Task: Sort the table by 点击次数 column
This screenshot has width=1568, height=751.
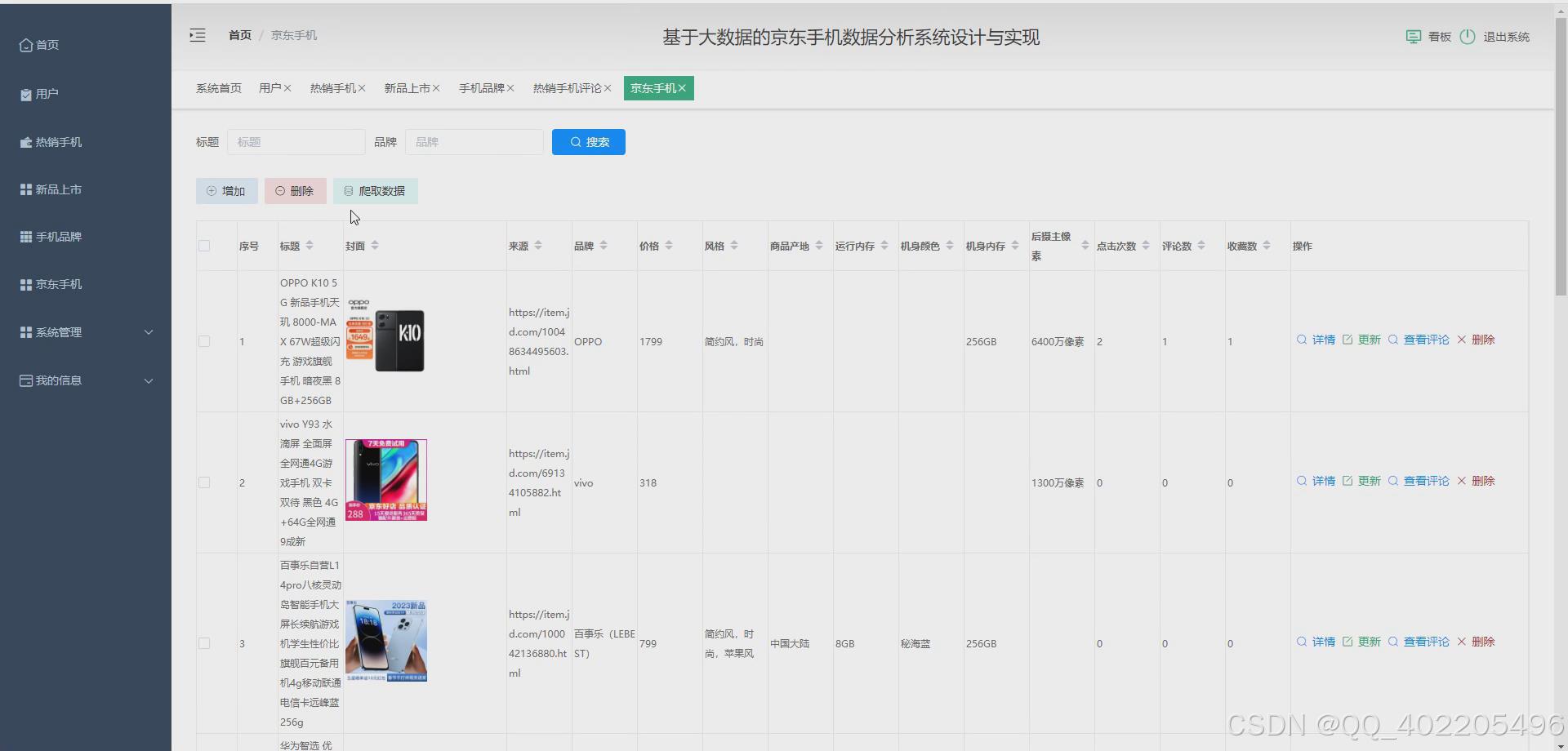Action: [x=1146, y=246]
